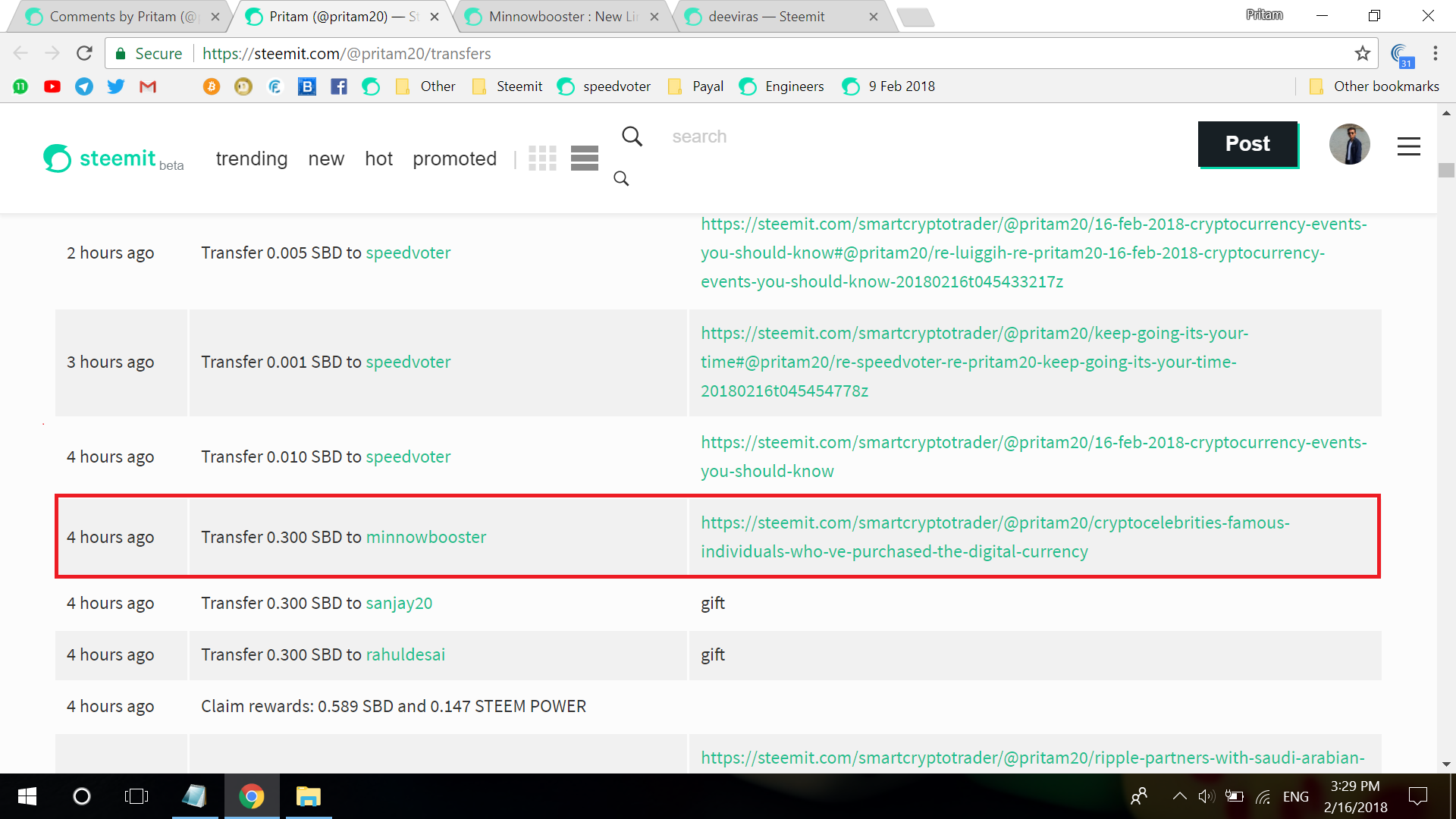Screen dimensions: 1456x819
Task: Click the YouTube bookmark icon
Action: (x=52, y=86)
